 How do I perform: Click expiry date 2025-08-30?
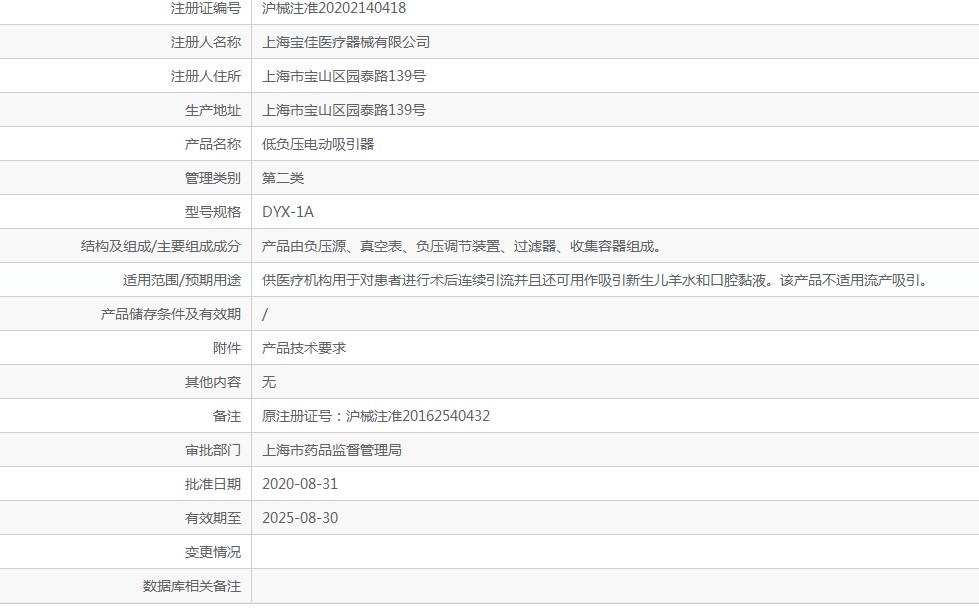pyautogui.click(x=300, y=518)
